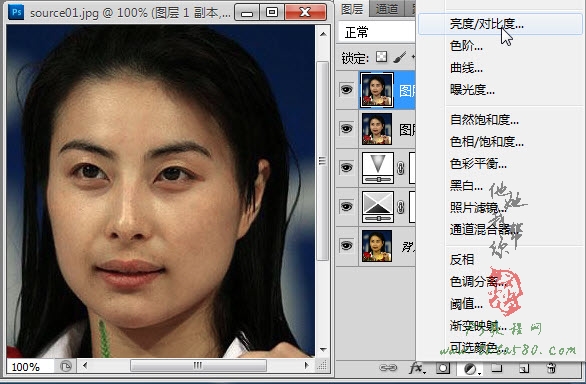Click the horizontal scrollbar thumb
Image resolution: width=586 pixels, height=384 pixels.
[198, 365]
